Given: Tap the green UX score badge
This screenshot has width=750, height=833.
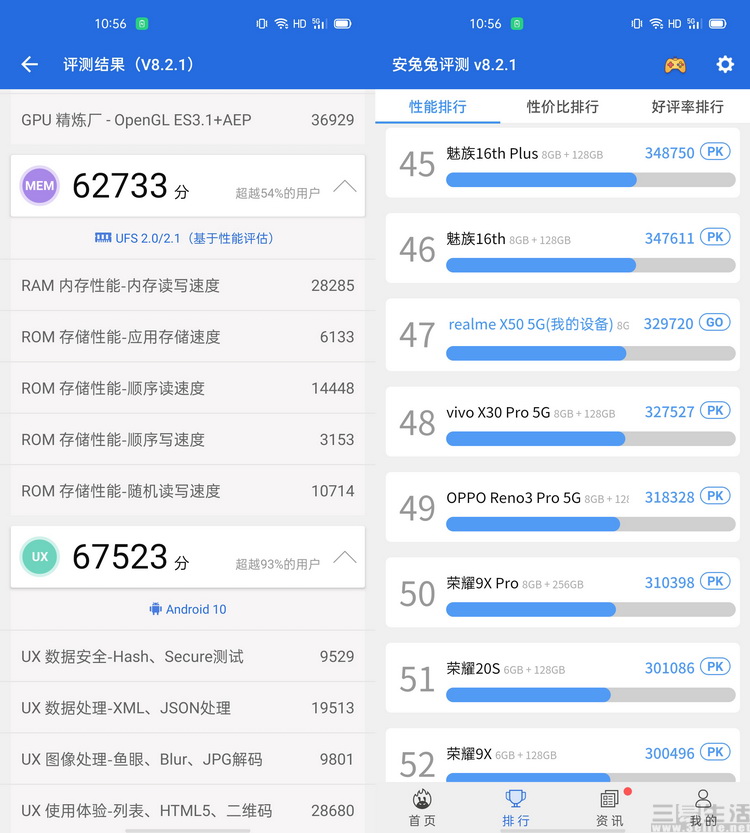Looking at the screenshot, I should coord(39,557).
